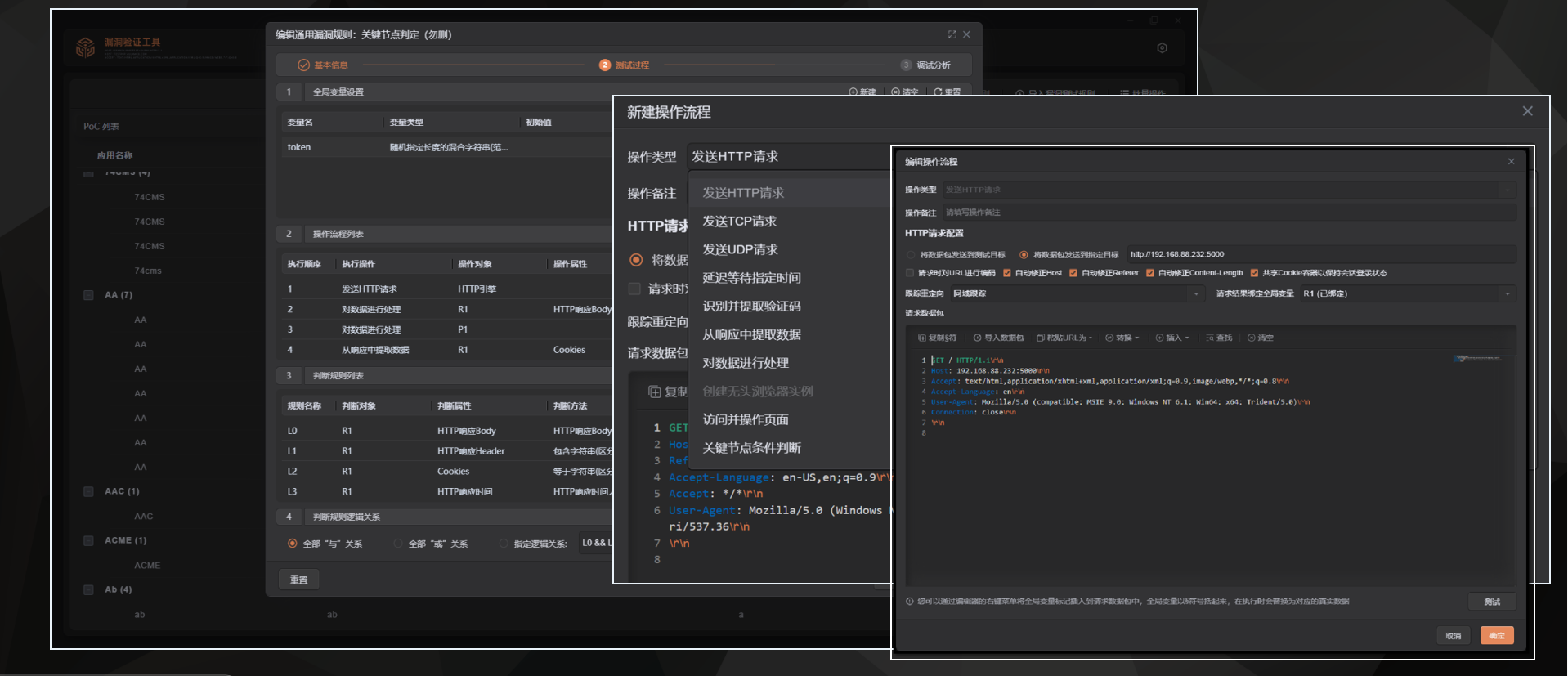Click the target URL field http://192.168.88.232:5000
Viewport: 1568px width, 676px height.
[x=1321, y=254]
